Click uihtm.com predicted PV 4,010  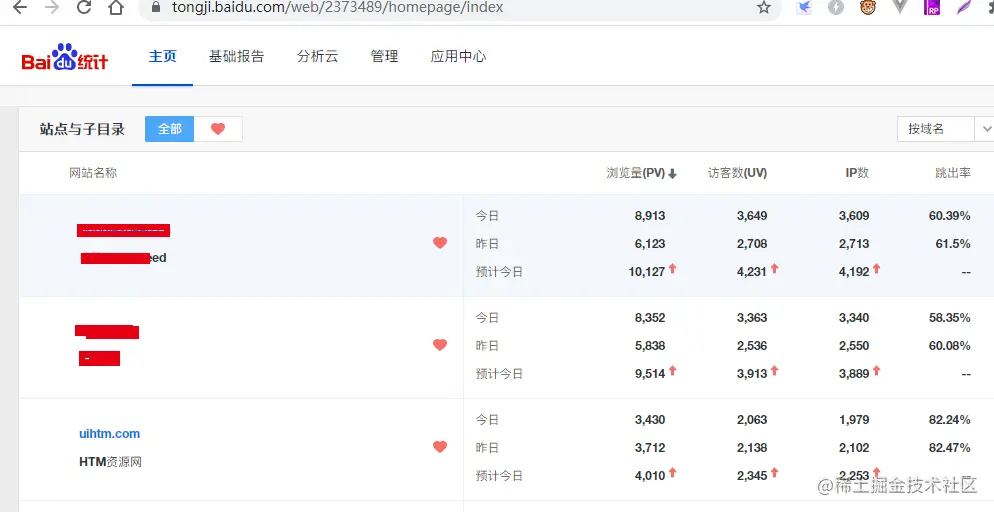650,476
